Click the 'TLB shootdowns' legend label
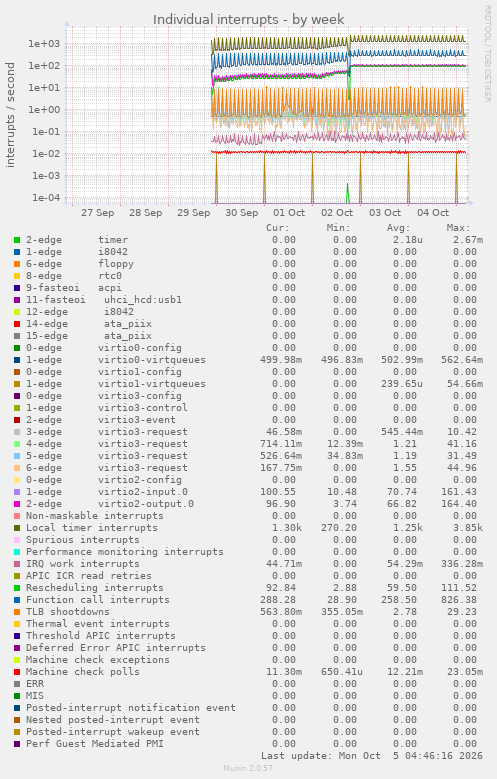 pyautogui.click(x=68, y=612)
